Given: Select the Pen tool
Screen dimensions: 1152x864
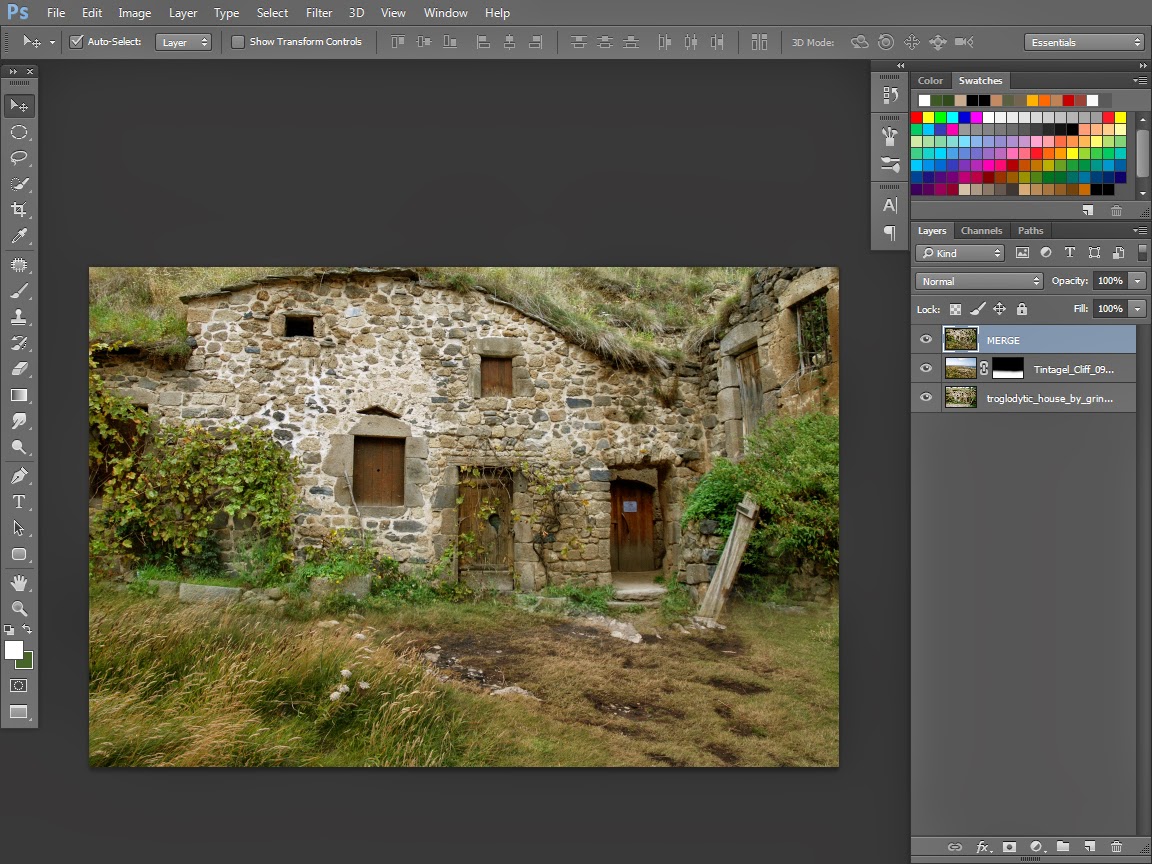Looking at the screenshot, I should [x=19, y=476].
